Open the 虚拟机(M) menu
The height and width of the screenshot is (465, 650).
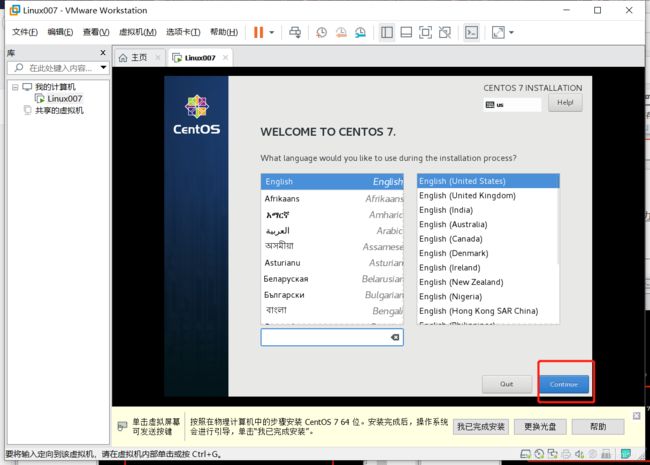pyautogui.click(x=138, y=32)
